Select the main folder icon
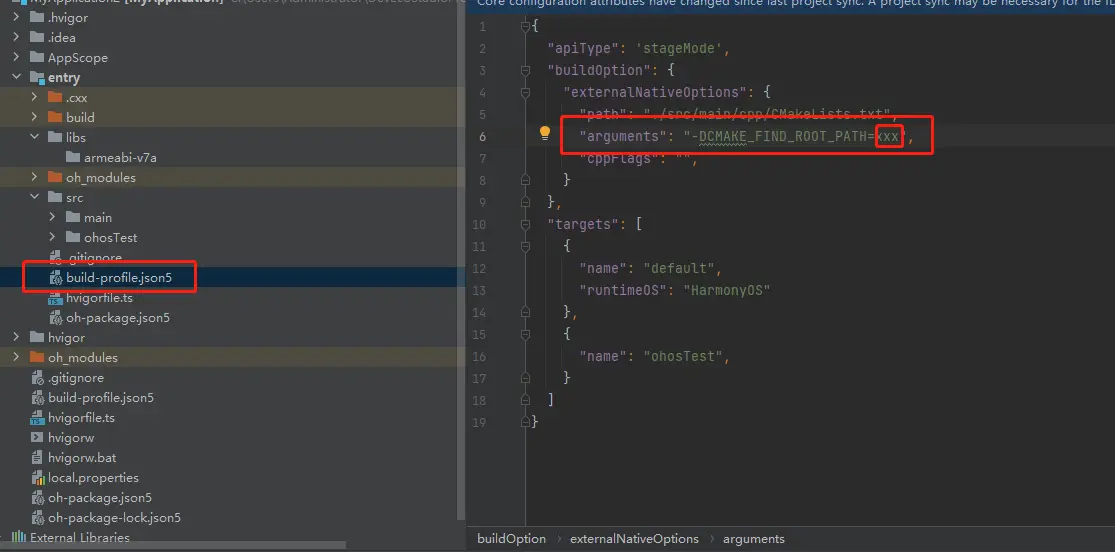This screenshot has width=1115, height=552. [73, 217]
